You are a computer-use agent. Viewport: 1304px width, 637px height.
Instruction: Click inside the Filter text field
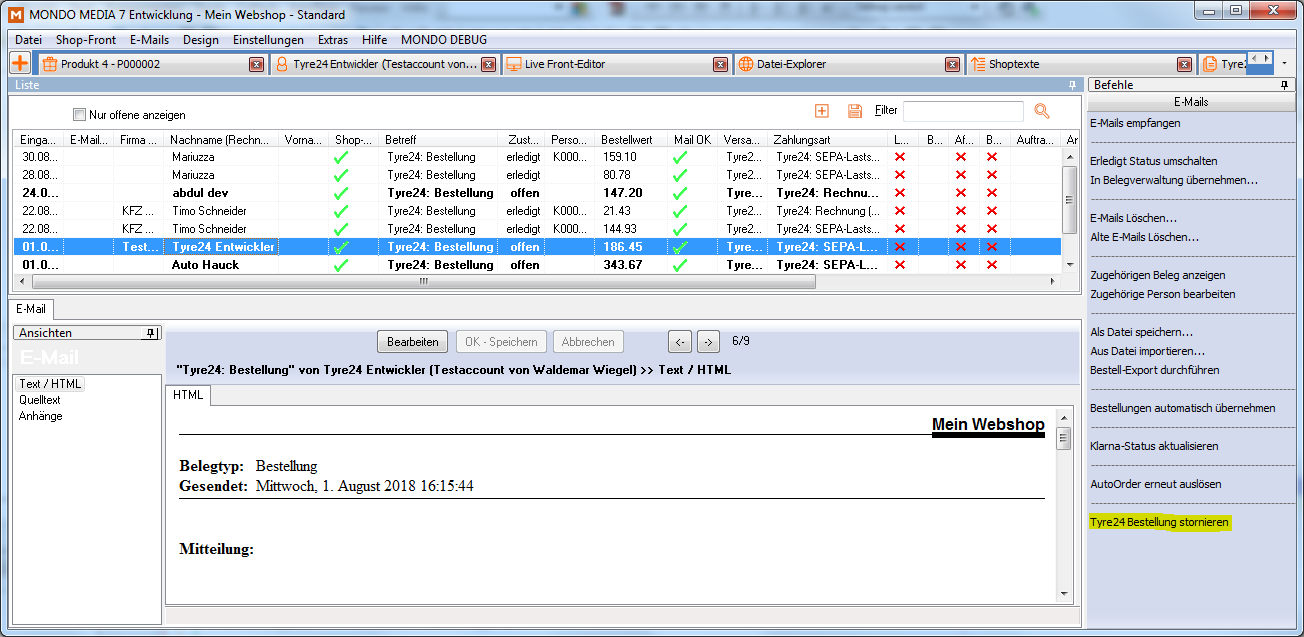point(962,111)
